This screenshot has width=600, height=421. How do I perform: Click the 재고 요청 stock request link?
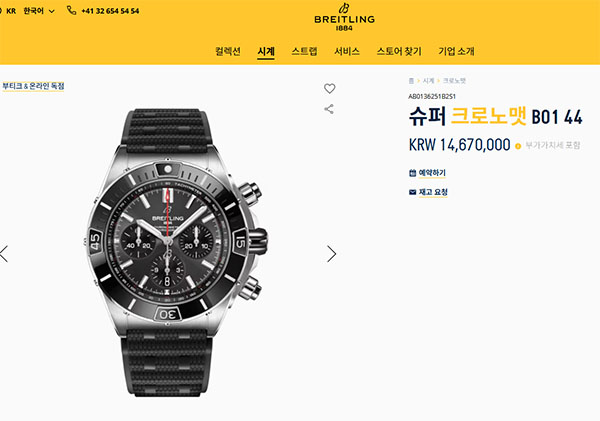point(433,192)
